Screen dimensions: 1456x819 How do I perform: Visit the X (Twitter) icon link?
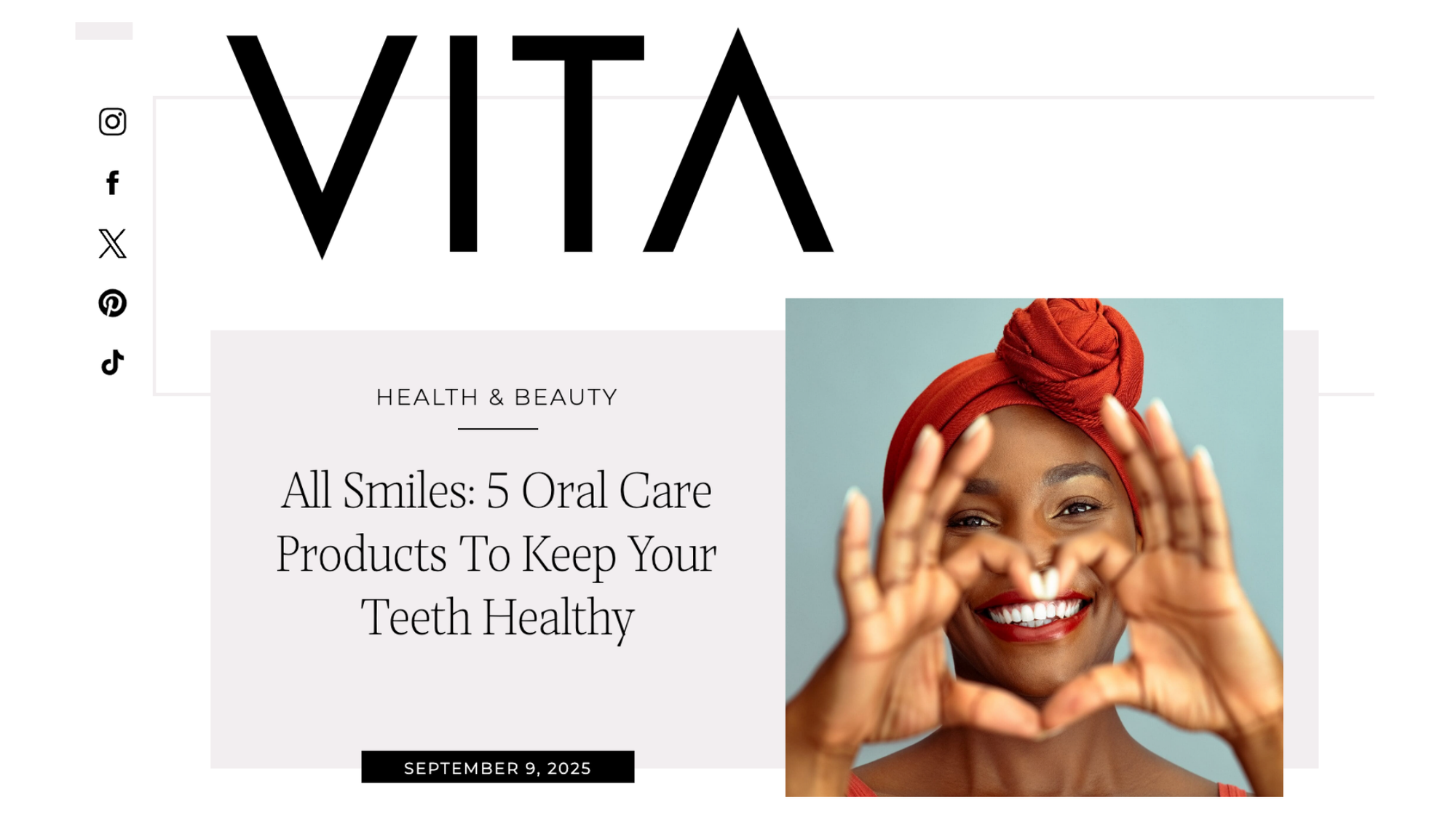pyautogui.click(x=112, y=243)
